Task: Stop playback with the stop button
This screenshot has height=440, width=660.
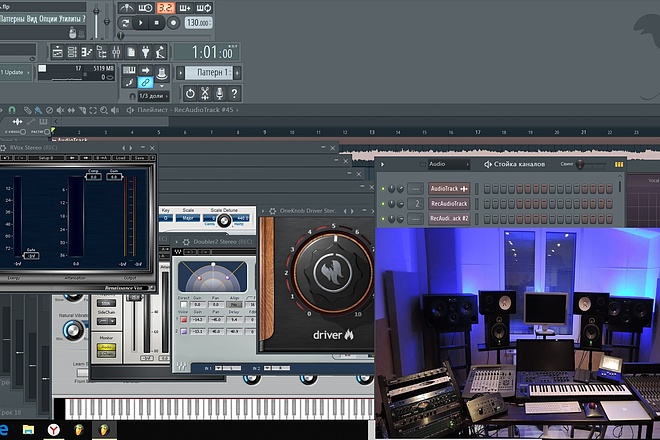Action: tap(157, 23)
